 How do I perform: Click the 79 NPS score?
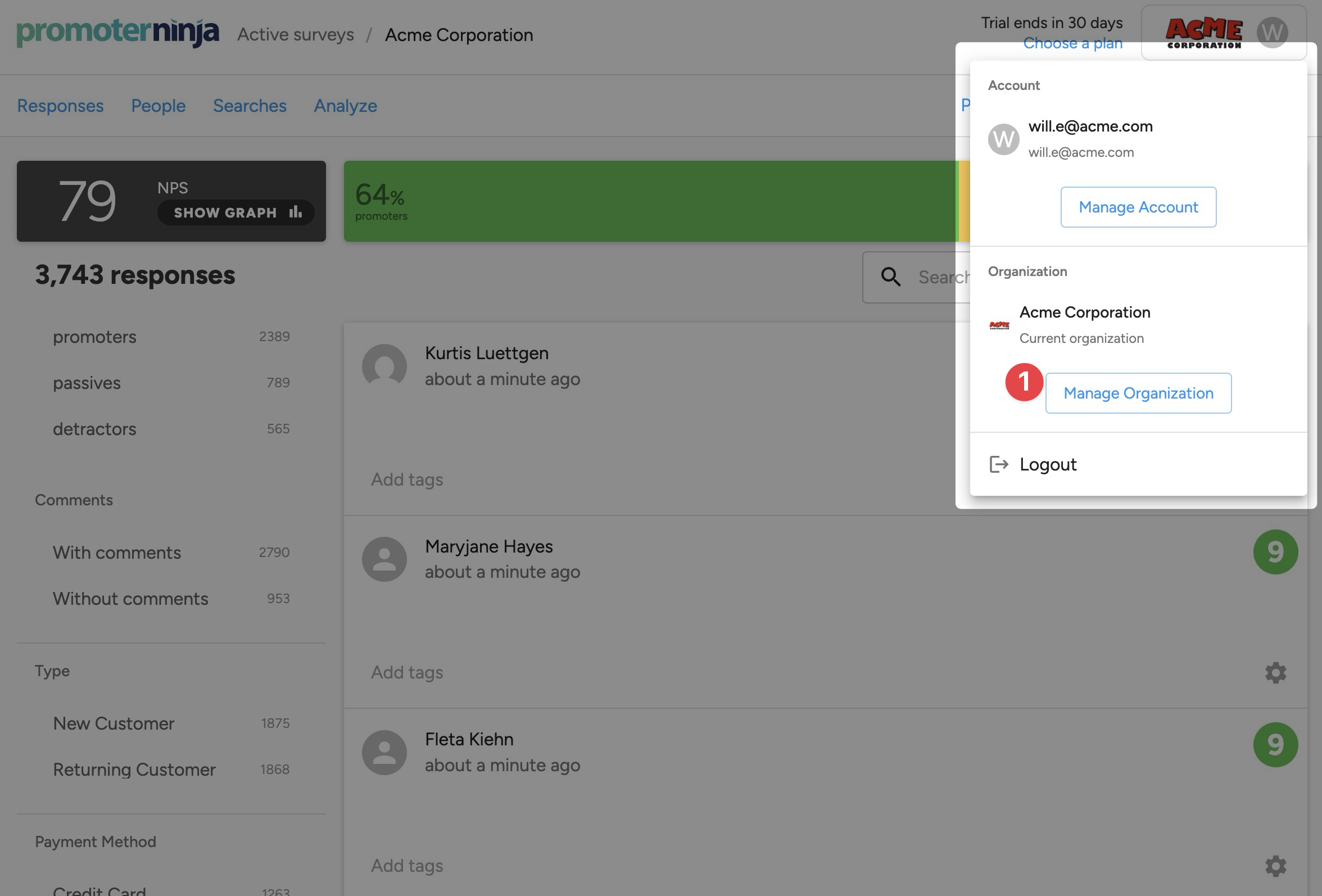click(x=87, y=201)
